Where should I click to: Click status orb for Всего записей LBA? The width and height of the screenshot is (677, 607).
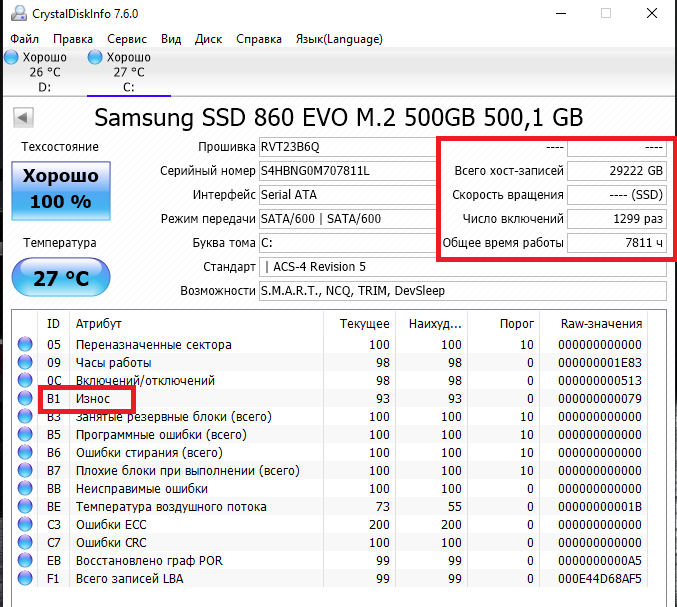click(25, 579)
